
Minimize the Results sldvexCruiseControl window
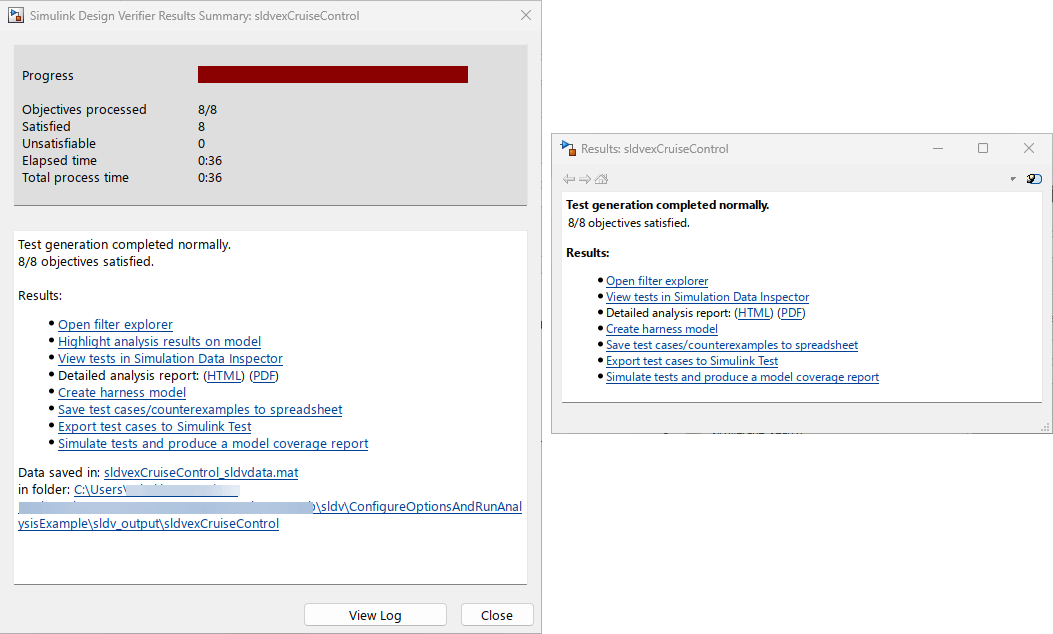coord(938,148)
